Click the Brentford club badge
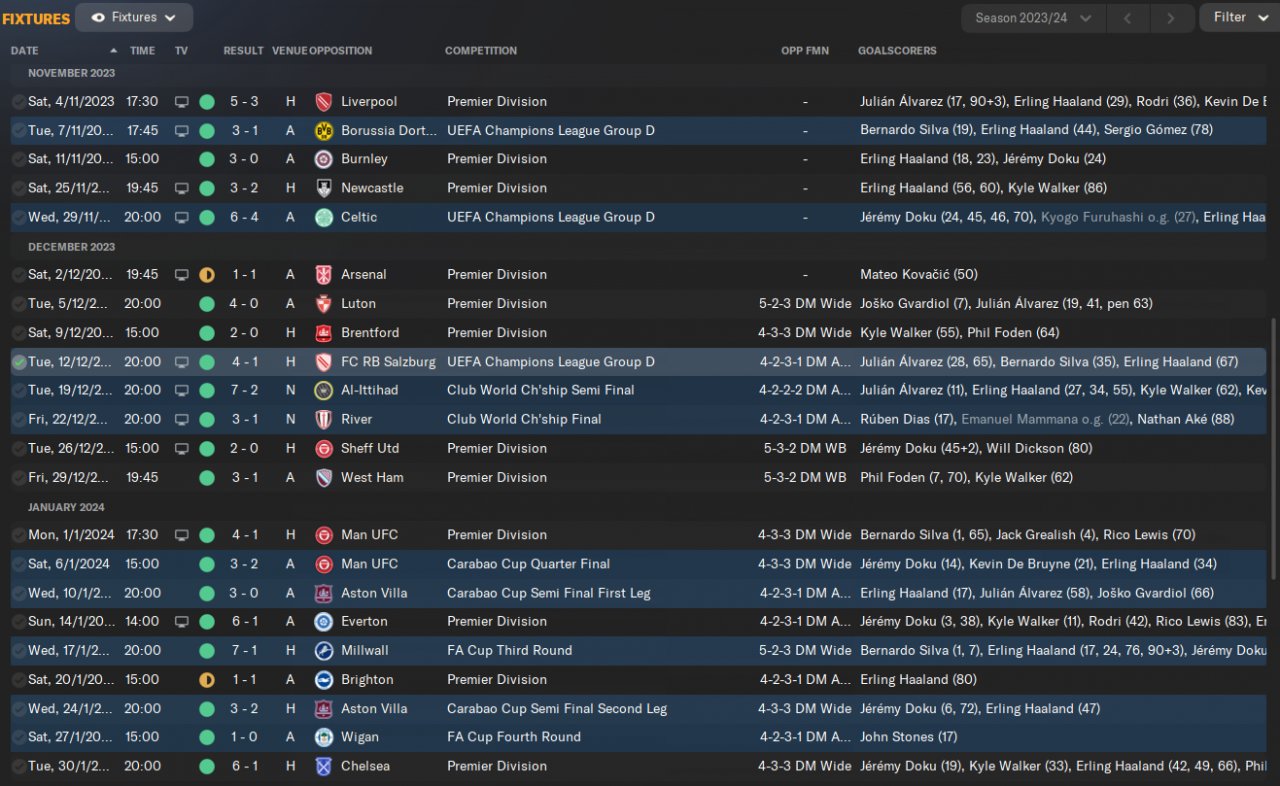Screen dimensions: 1280x786 click(x=323, y=333)
